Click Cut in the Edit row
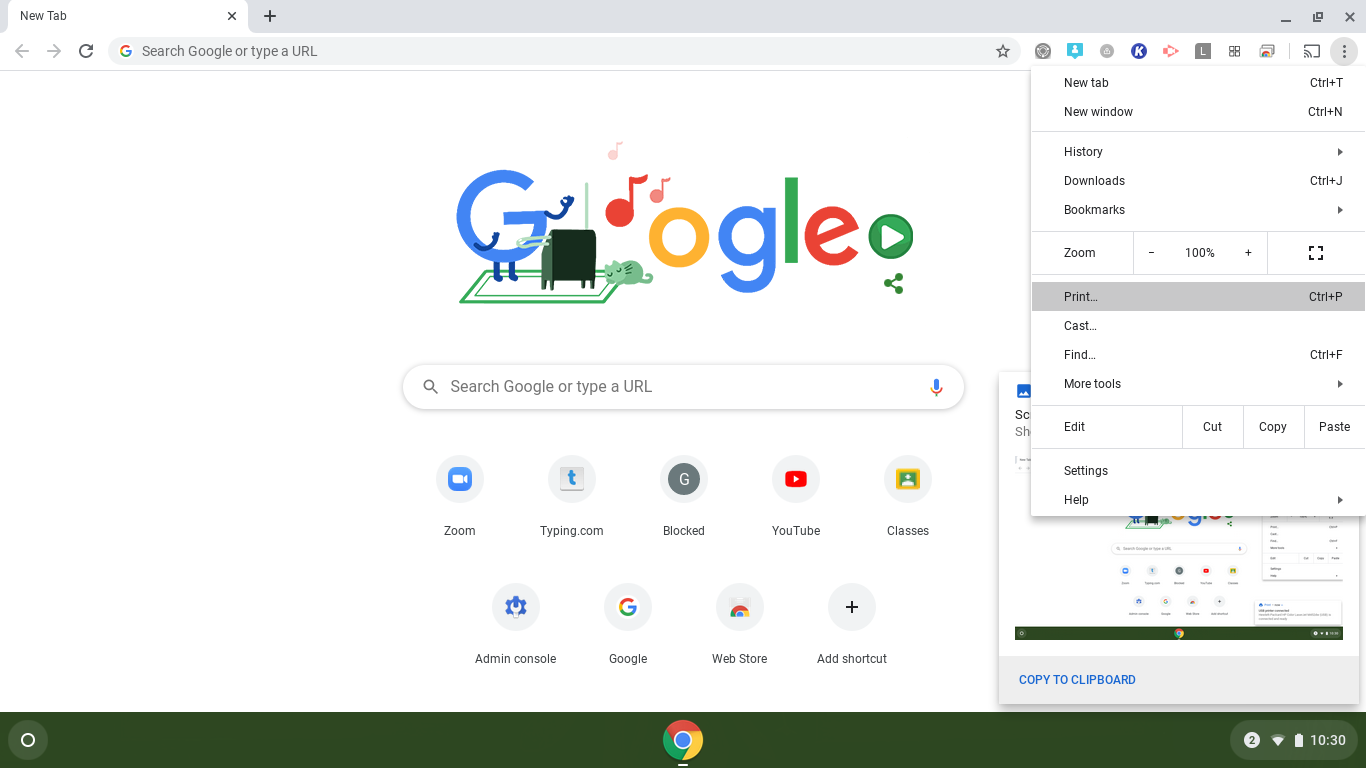1366x768 pixels. [1213, 427]
